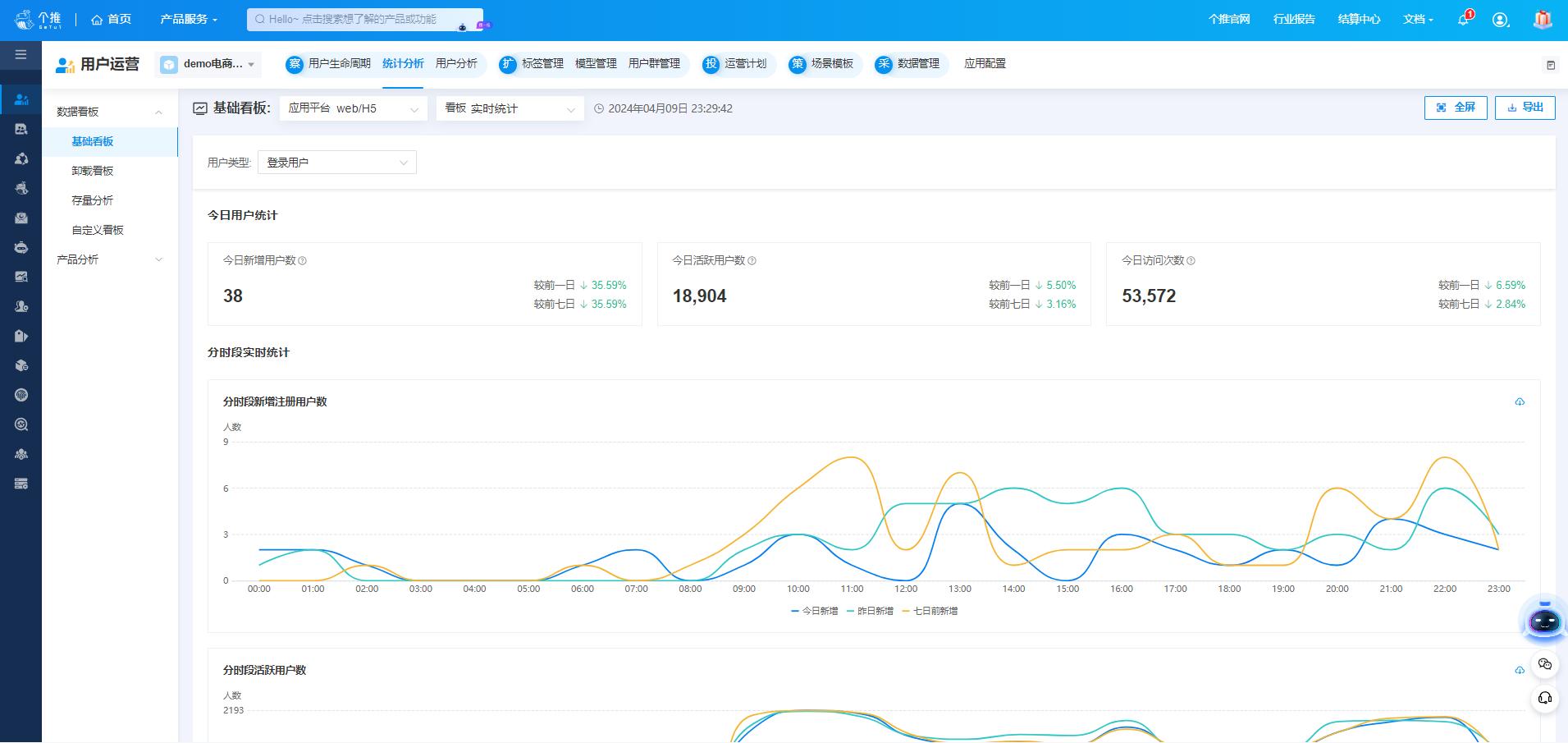Switch to the 用户分析 tab
This screenshot has width=1568, height=743.
(456, 64)
